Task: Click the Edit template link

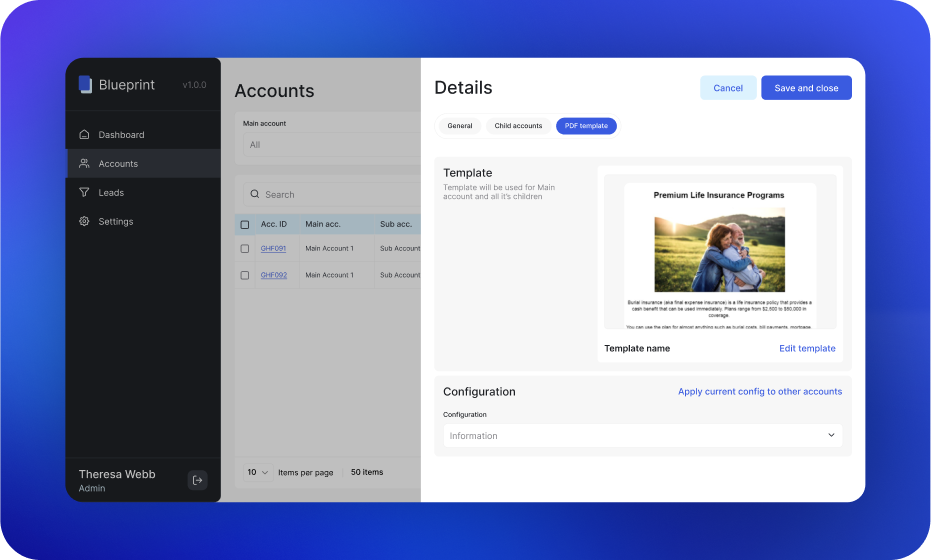Action: tap(807, 349)
